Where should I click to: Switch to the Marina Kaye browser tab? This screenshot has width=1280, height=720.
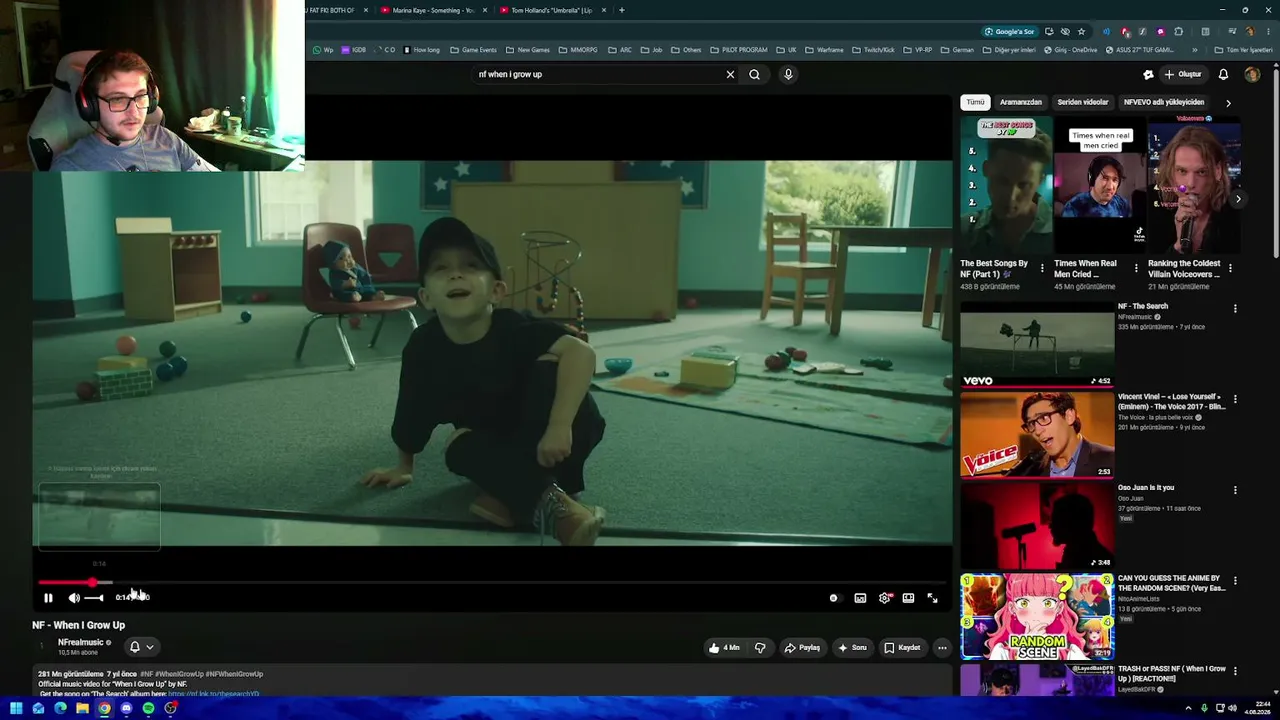point(434,10)
